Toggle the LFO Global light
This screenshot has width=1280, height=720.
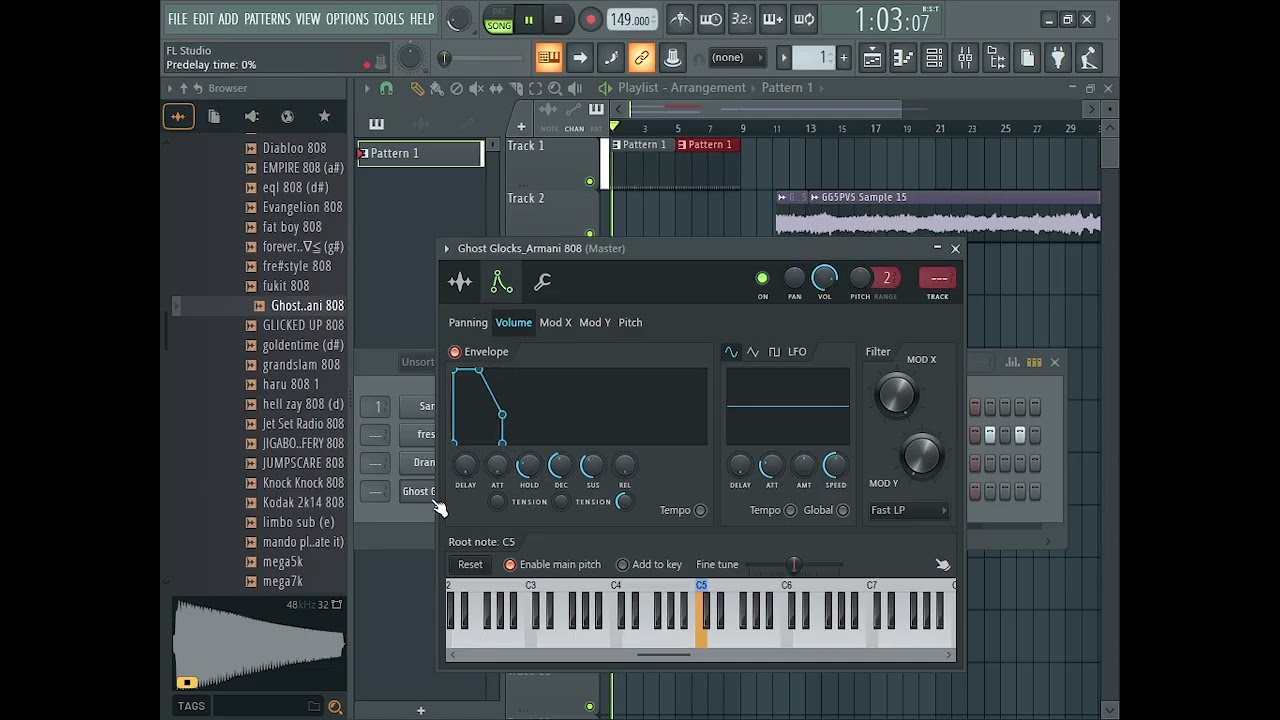click(x=843, y=510)
